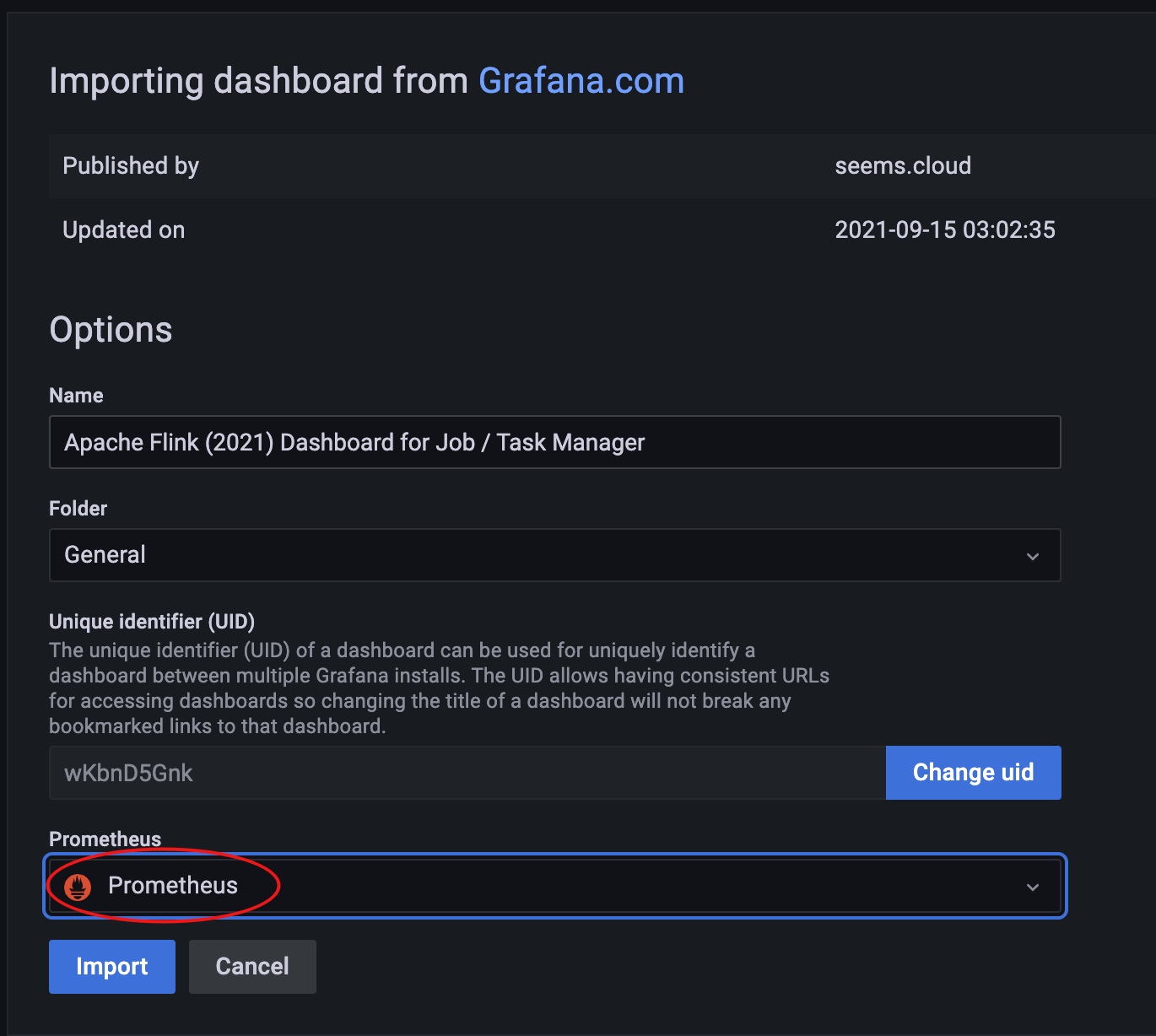Open the Grafana.com link in the heading
This screenshot has height=1036, width=1156.
pos(581,81)
